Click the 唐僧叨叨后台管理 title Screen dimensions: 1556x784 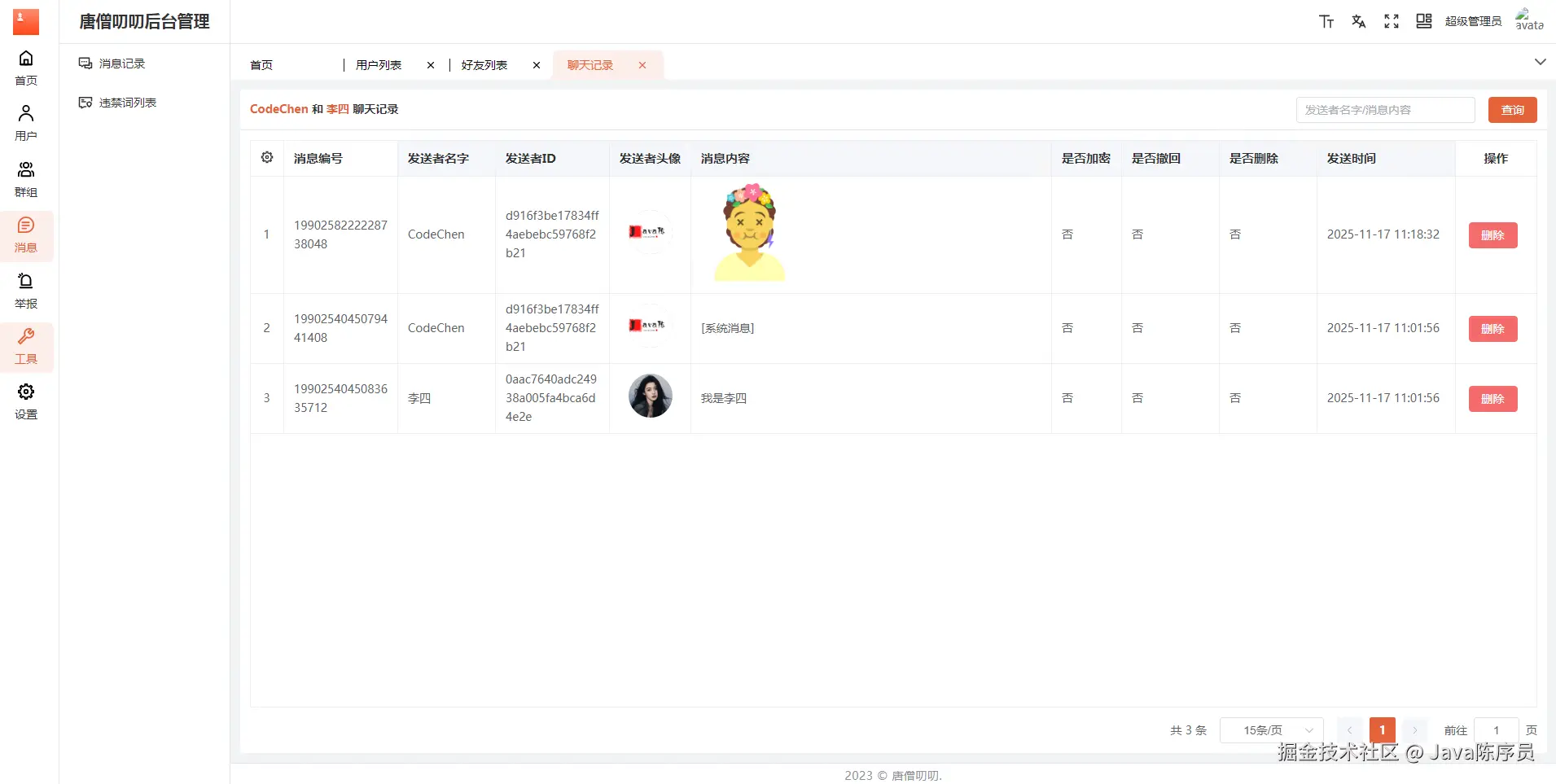pyautogui.click(x=144, y=22)
